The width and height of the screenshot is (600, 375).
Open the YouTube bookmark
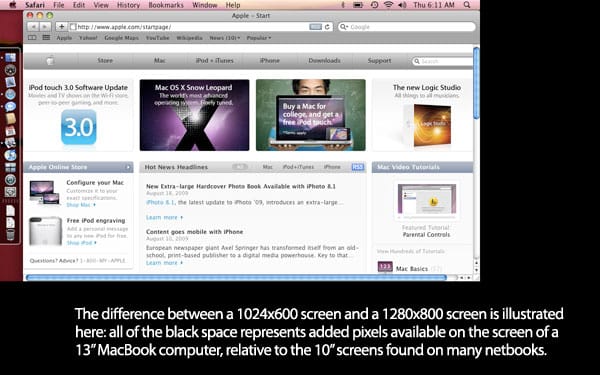tap(157, 38)
